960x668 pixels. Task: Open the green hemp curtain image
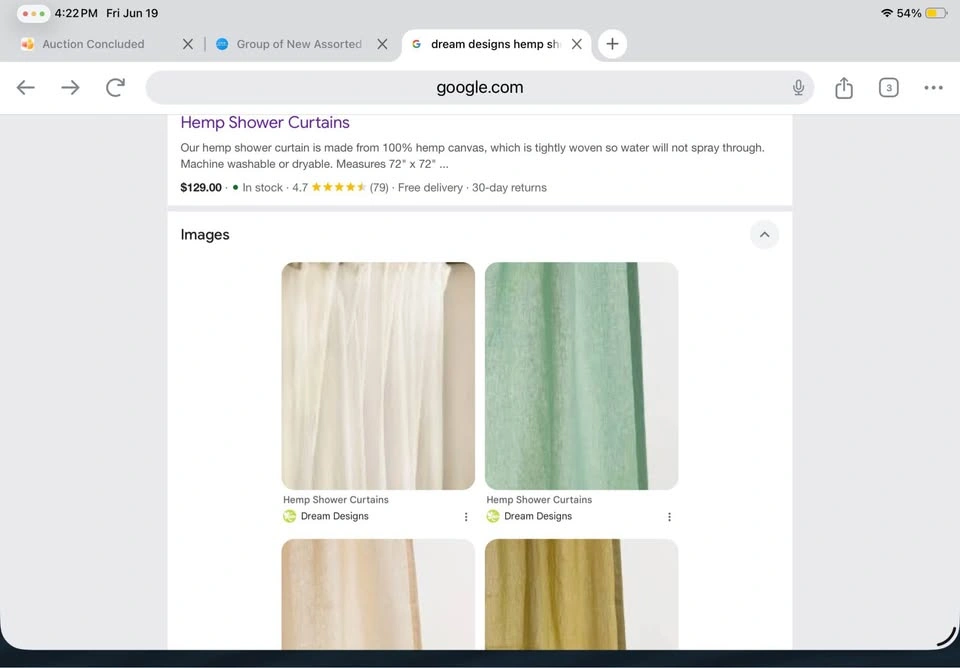tap(581, 375)
